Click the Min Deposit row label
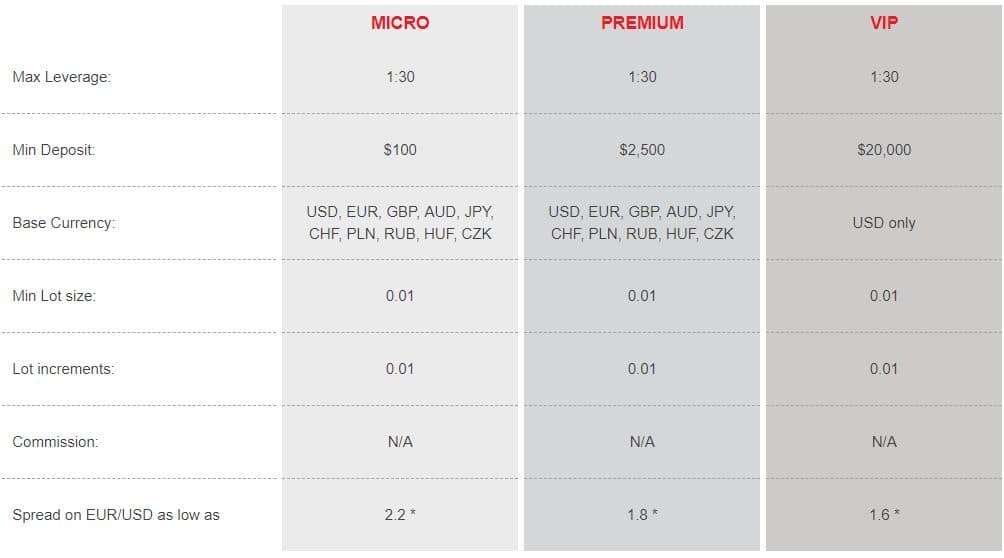Viewport: 1004px width, 558px height. (54, 150)
